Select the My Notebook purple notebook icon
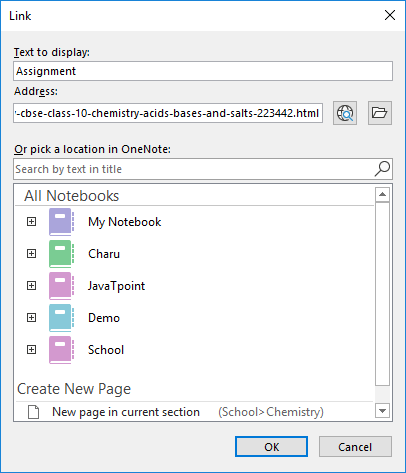 62,222
